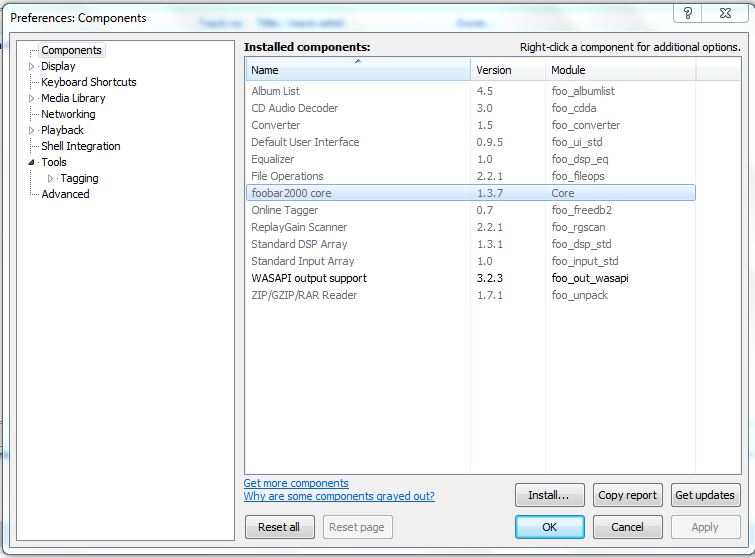
Task: Select the Standard DSP Array row
Action: point(470,244)
